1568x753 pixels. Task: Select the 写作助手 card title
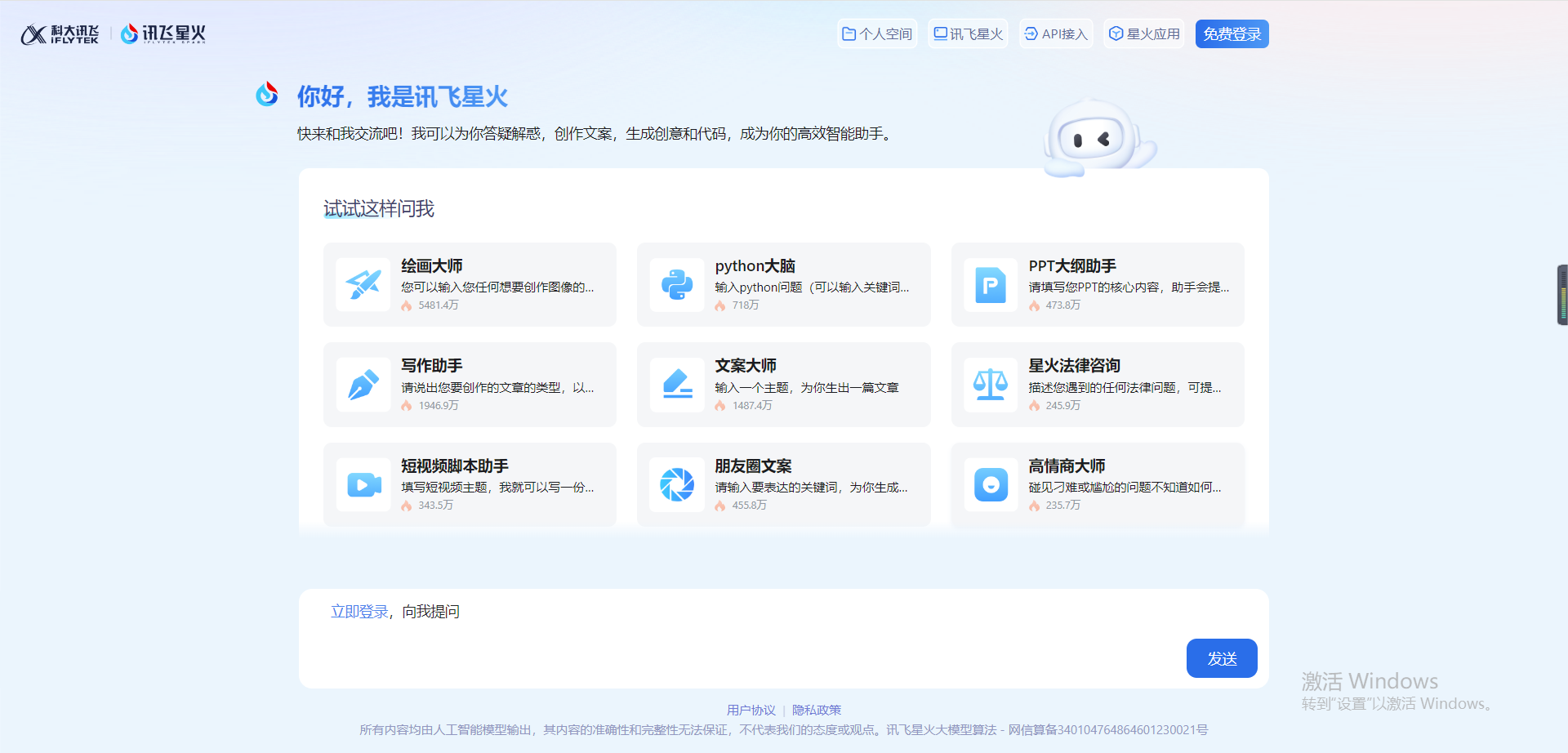click(432, 366)
